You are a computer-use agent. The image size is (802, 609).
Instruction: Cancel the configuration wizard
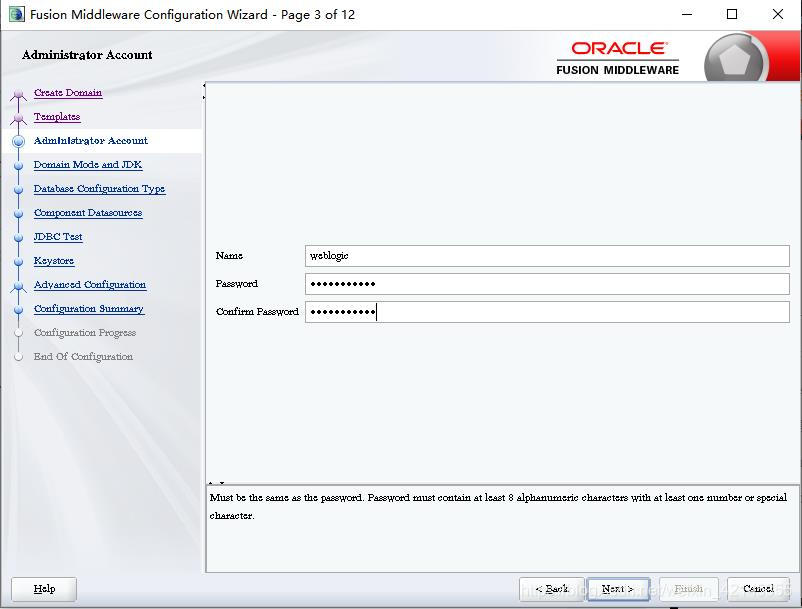tap(758, 589)
